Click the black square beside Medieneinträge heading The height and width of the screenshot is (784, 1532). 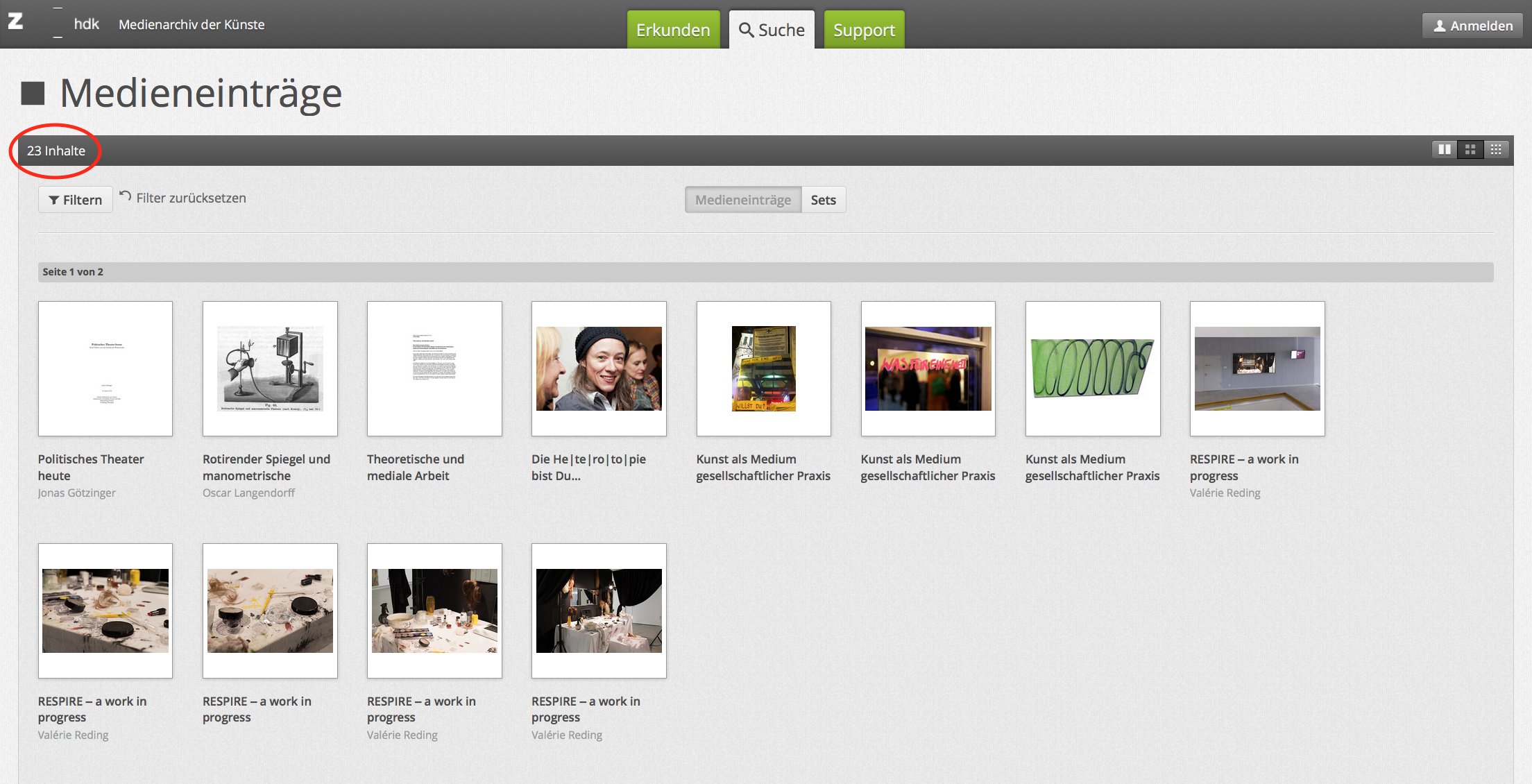click(x=33, y=93)
